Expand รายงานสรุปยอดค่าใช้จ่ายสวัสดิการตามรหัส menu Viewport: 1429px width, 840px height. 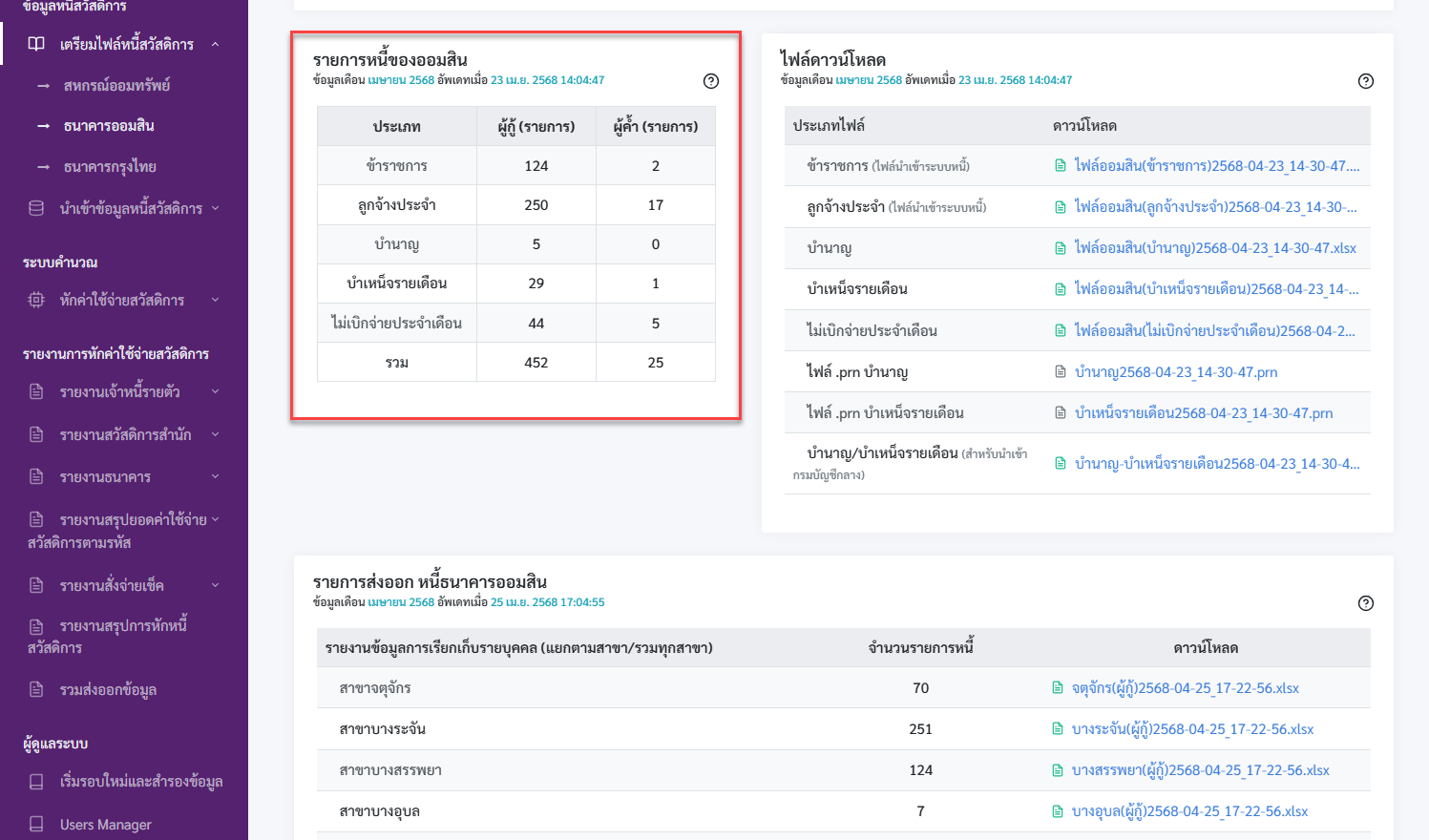pos(215,519)
